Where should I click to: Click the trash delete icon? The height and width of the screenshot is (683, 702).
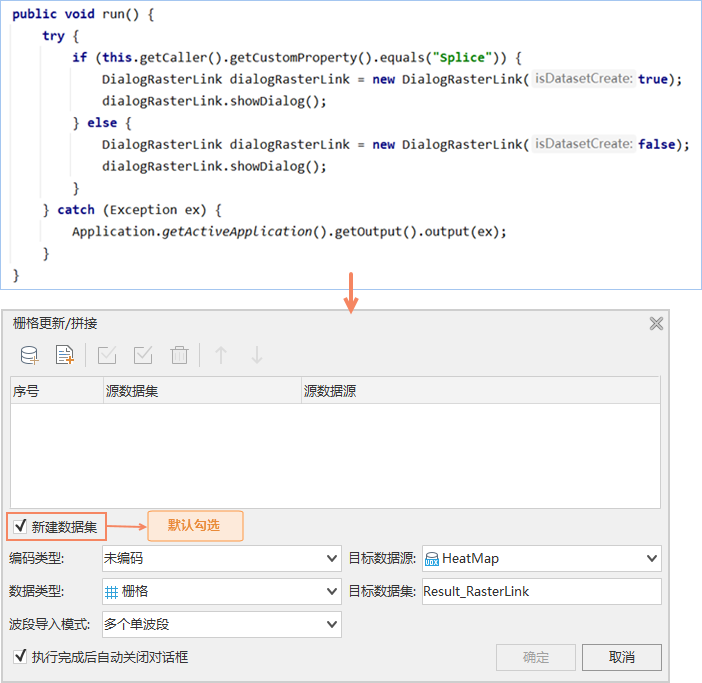point(179,355)
